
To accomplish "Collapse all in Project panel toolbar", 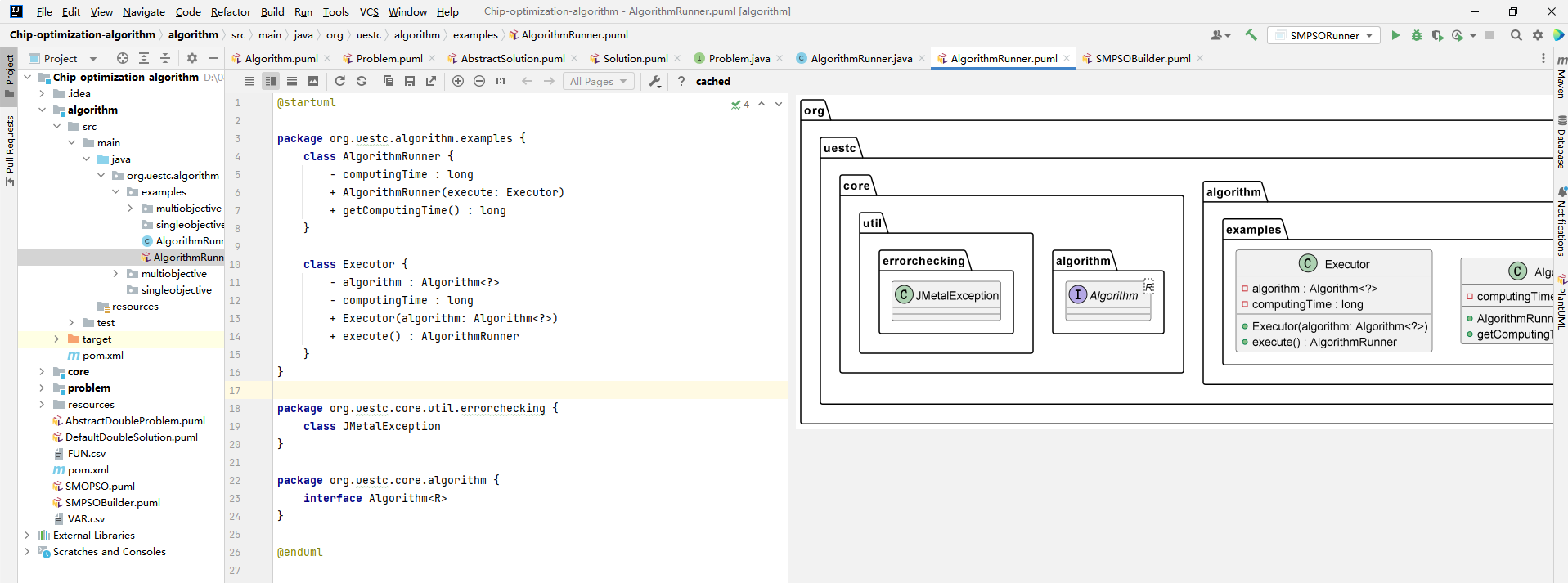I will point(165,58).
